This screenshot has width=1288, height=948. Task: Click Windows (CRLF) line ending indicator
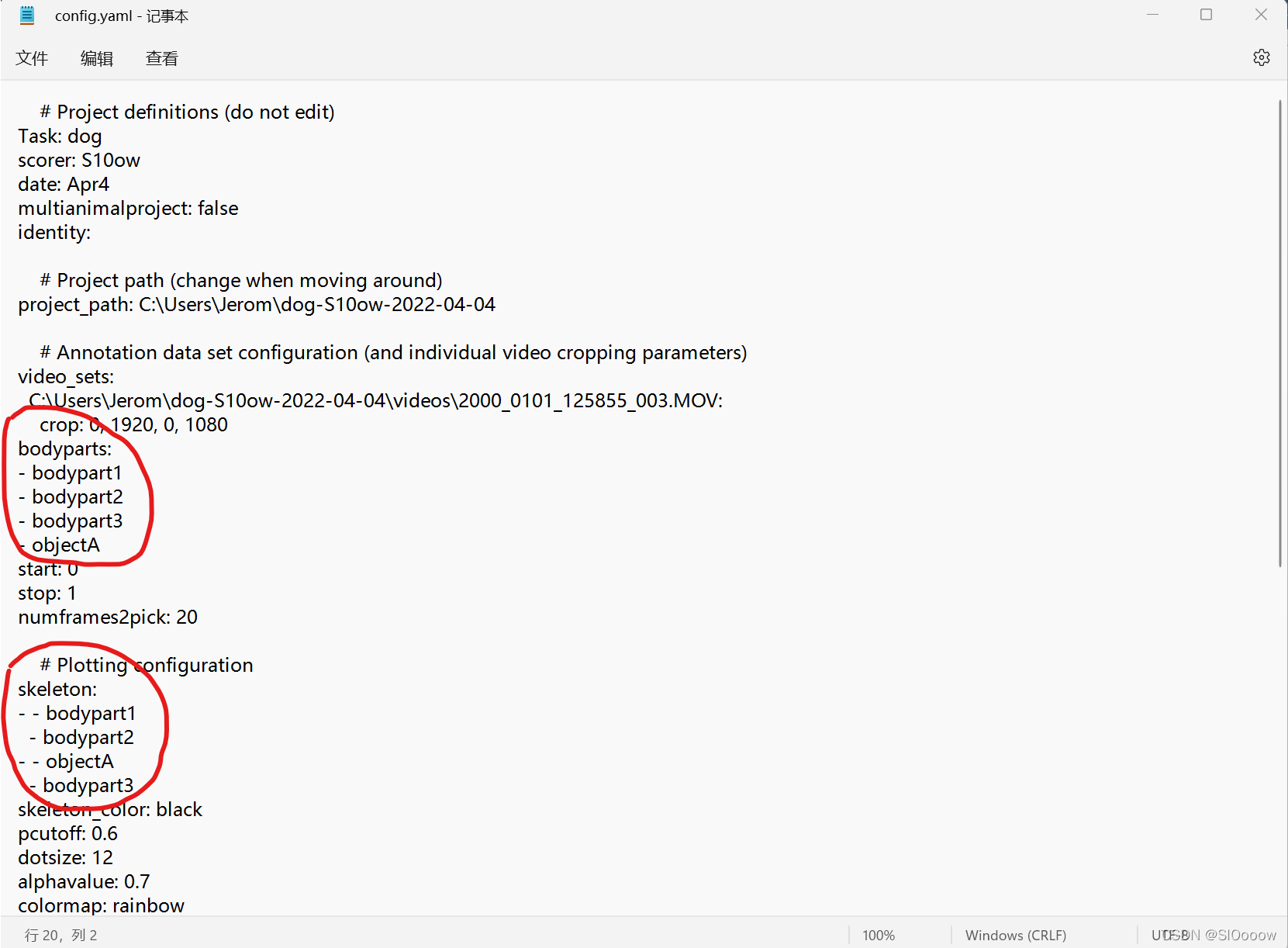[x=1015, y=935]
